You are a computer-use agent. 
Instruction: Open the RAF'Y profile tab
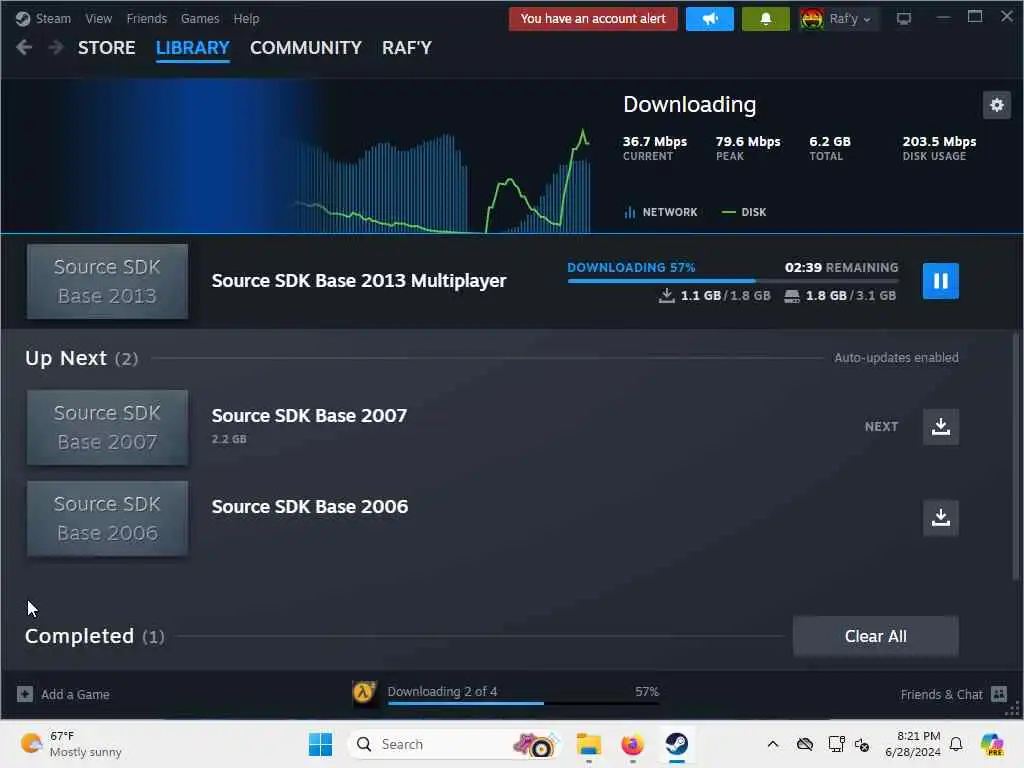(x=407, y=48)
